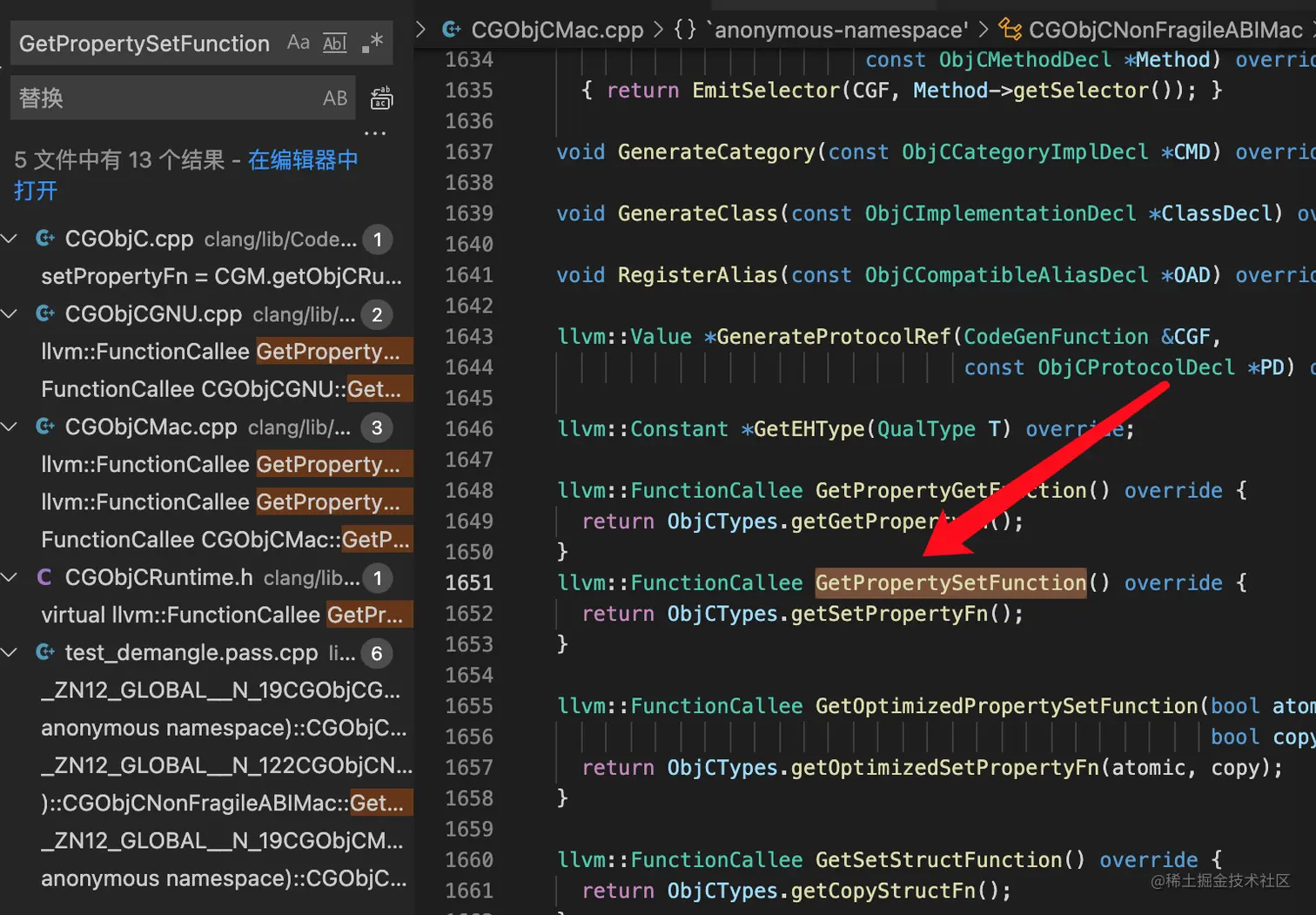Click line number 1651 in the gutter

(x=468, y=582)
